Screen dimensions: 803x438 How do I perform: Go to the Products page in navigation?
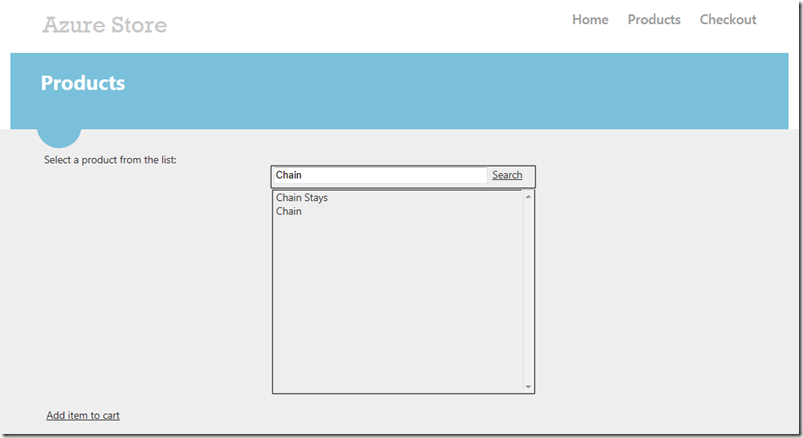click(654, 19)
